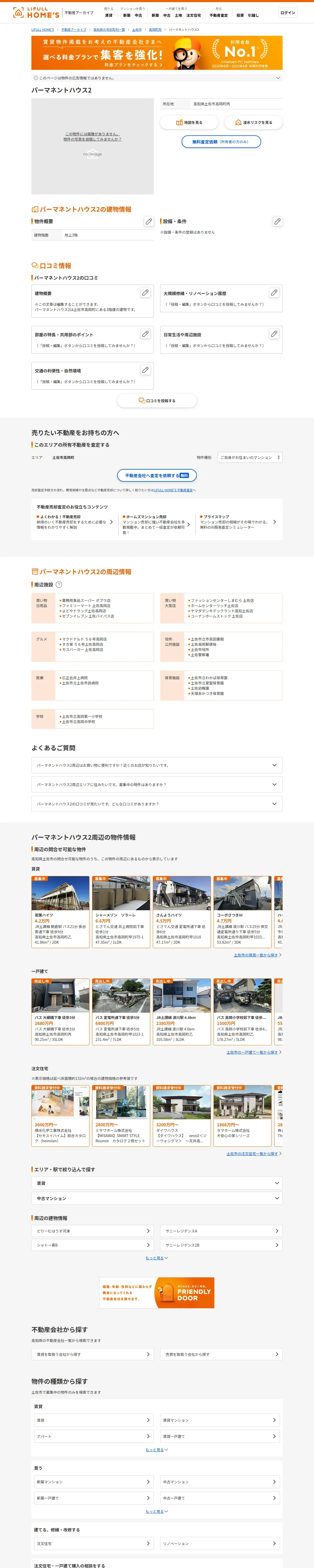Expand もっと見る under 賃貸 property types

click(157, 1450)
